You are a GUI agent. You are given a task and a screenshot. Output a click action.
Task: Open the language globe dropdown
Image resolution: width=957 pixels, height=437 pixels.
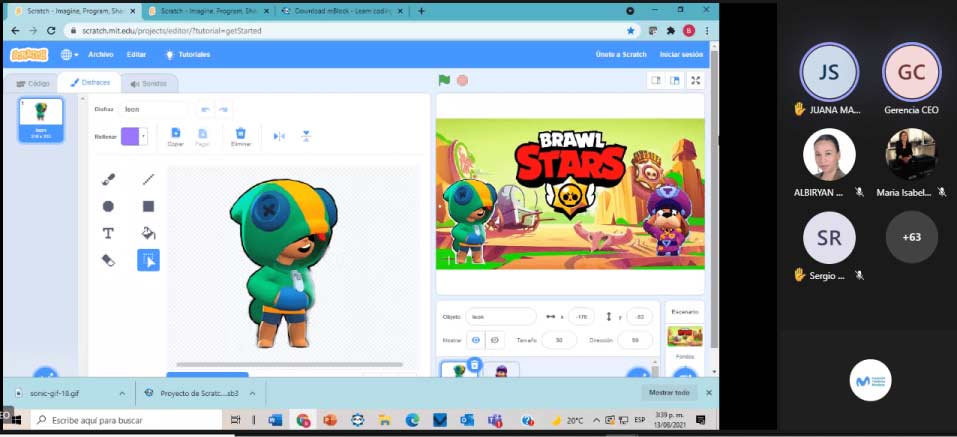pyautogui.click(x=69, y=55)
